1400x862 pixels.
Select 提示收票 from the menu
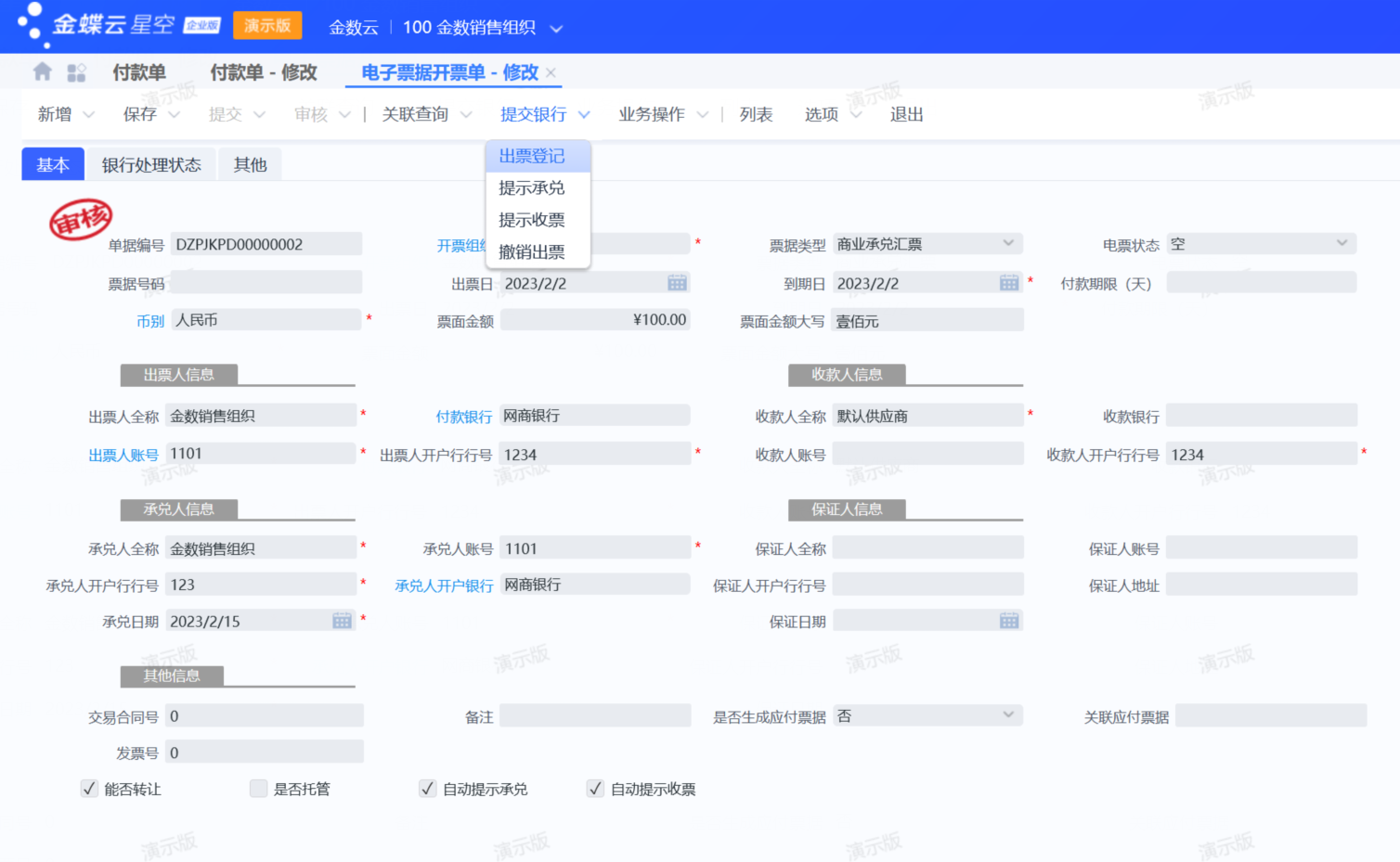(x=538, y=220)
